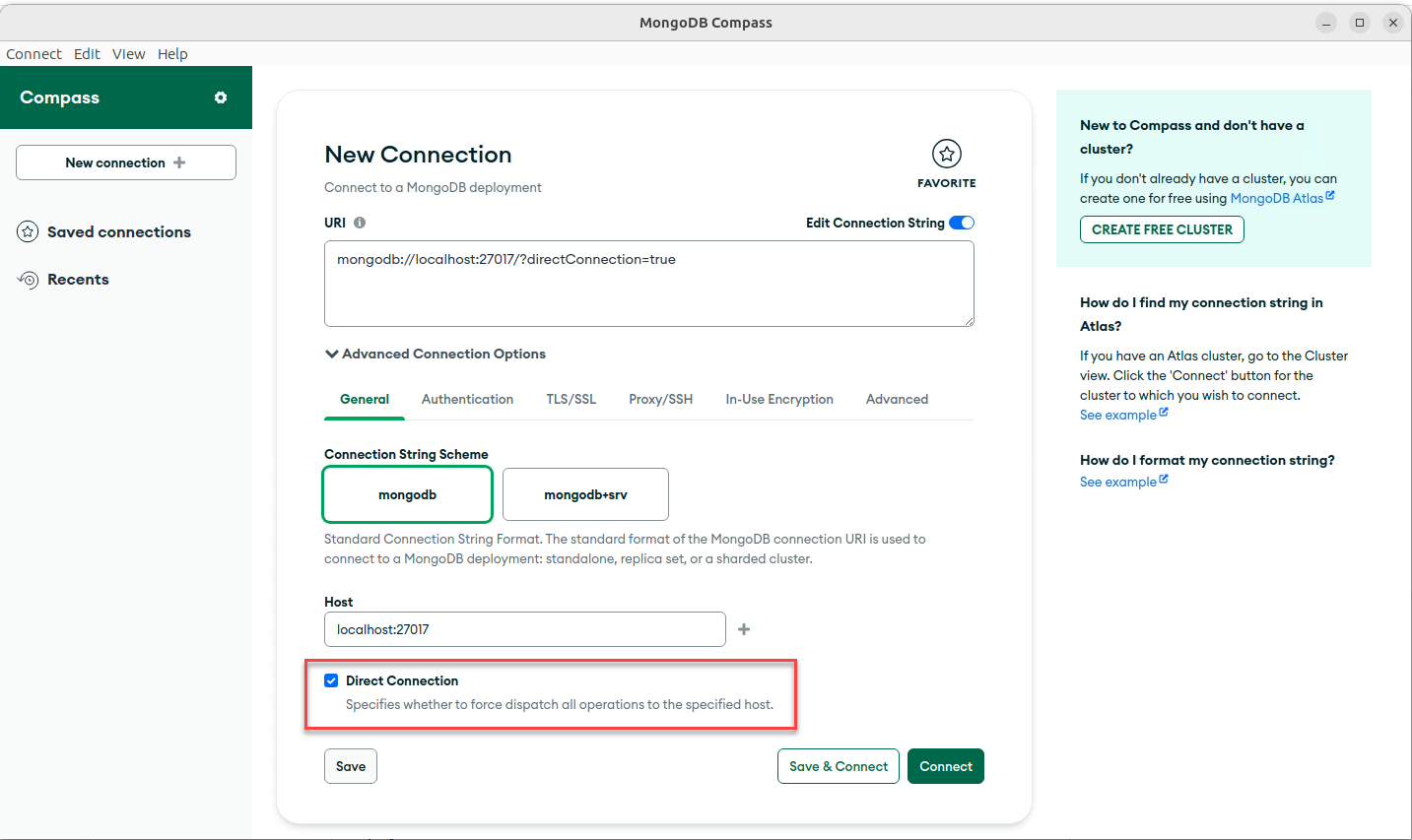Click the URI info icon

[360, 223]
